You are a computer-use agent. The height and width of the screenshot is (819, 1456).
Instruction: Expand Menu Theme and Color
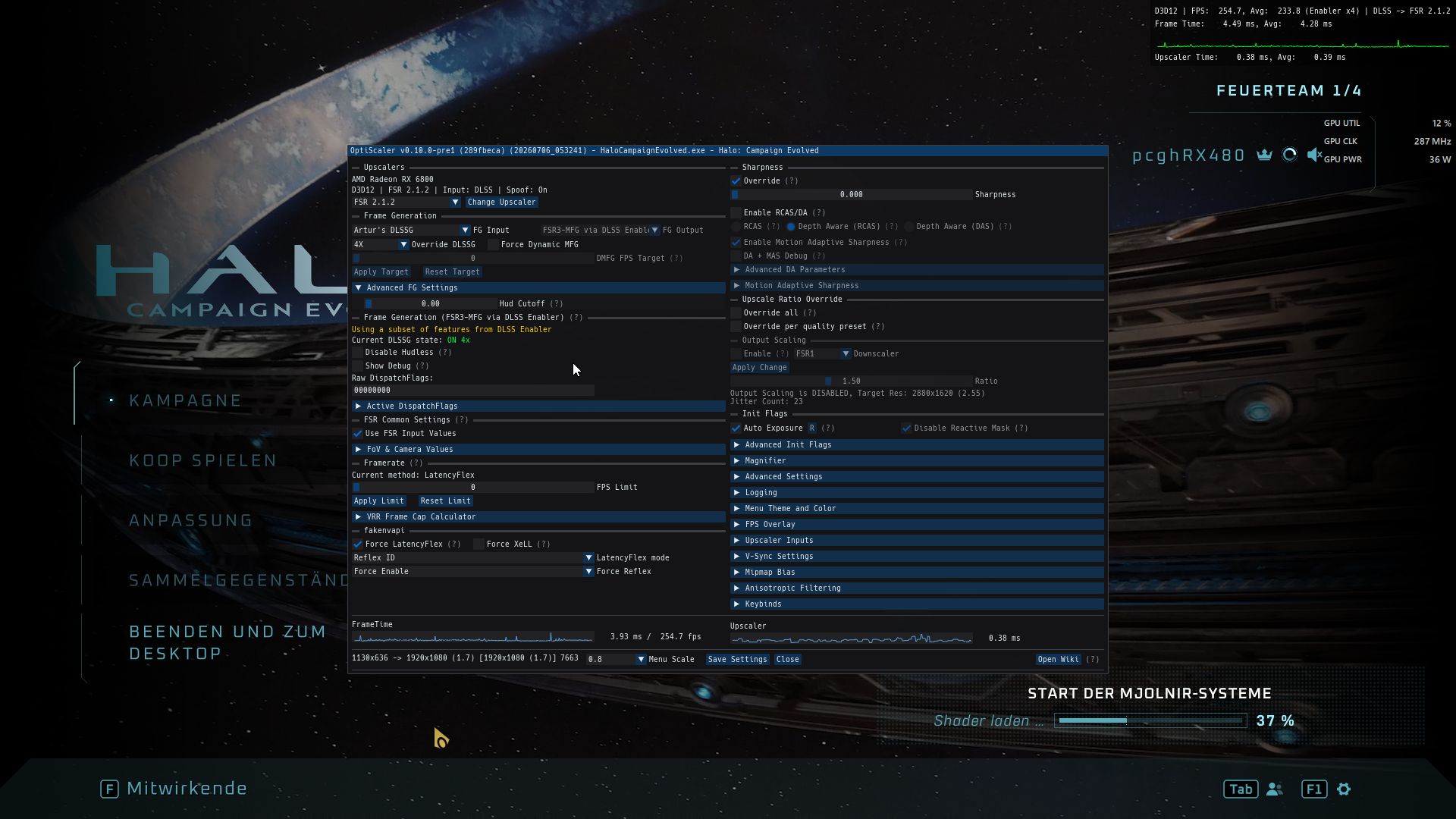[x=917, y=509]
